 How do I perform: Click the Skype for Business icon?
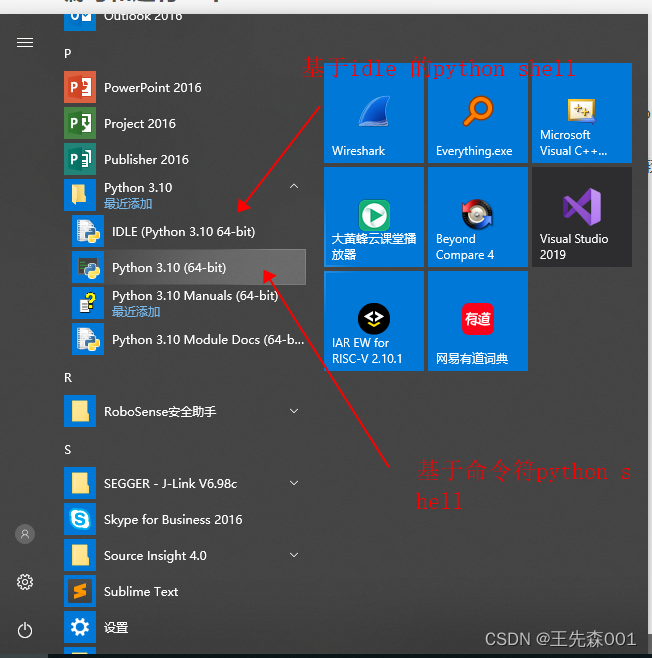click(80, 519)
